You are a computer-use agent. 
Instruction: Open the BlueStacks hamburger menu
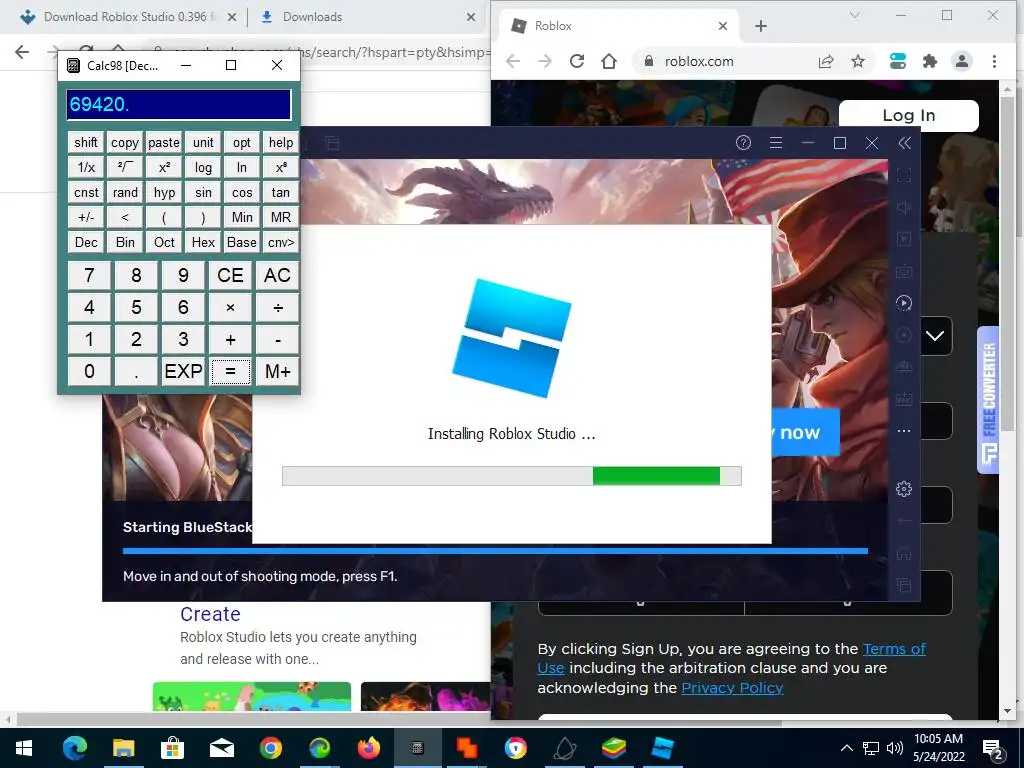pyautogui.click(x=776, y=143)
